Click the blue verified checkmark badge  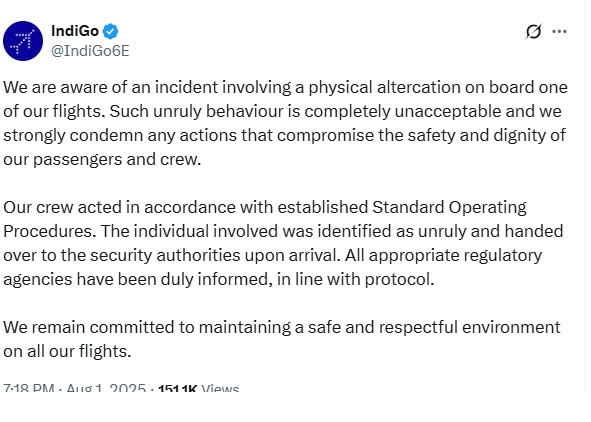tap(111, 31)
